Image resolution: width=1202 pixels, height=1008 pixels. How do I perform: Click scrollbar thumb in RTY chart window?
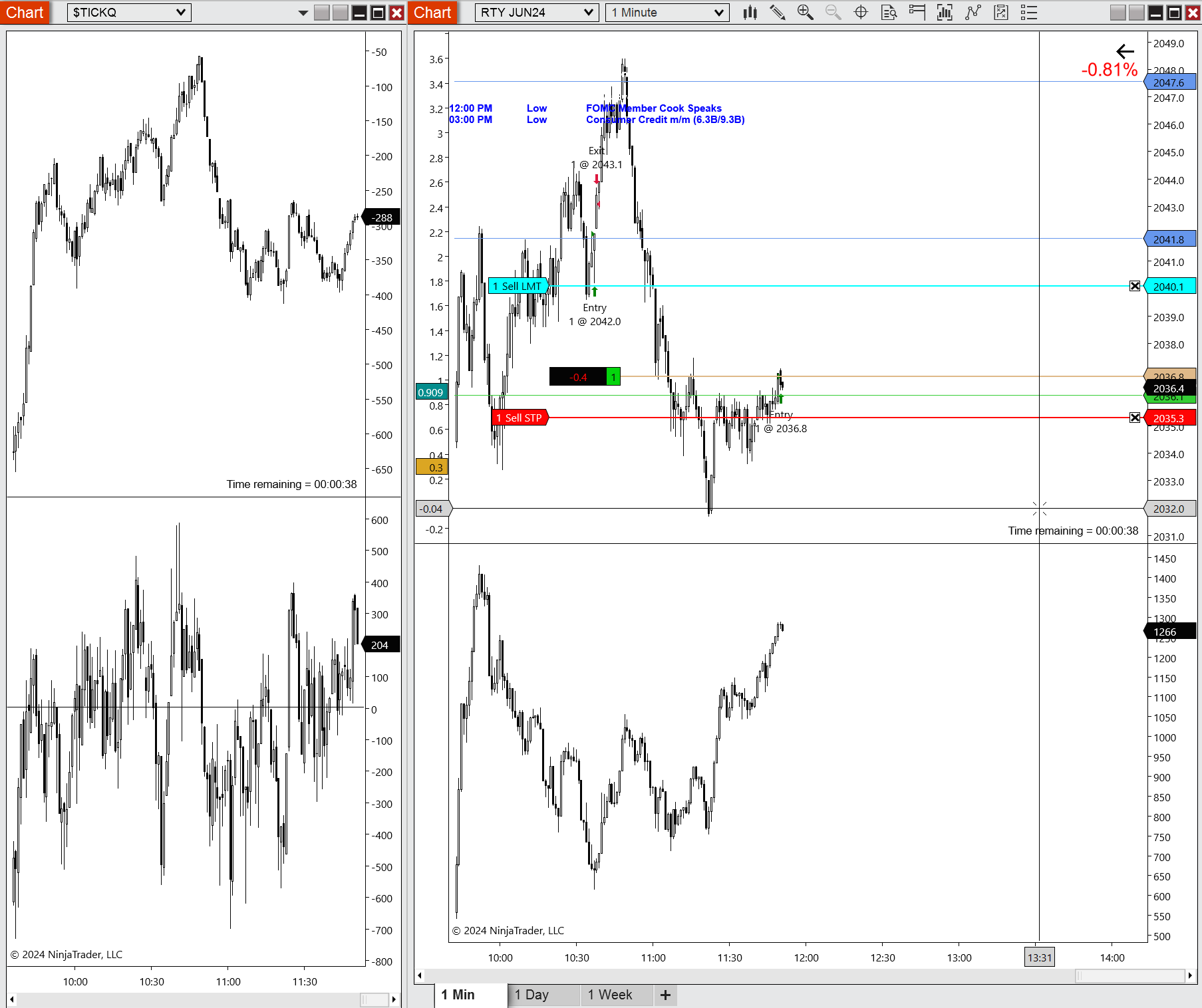point(1129,975)
